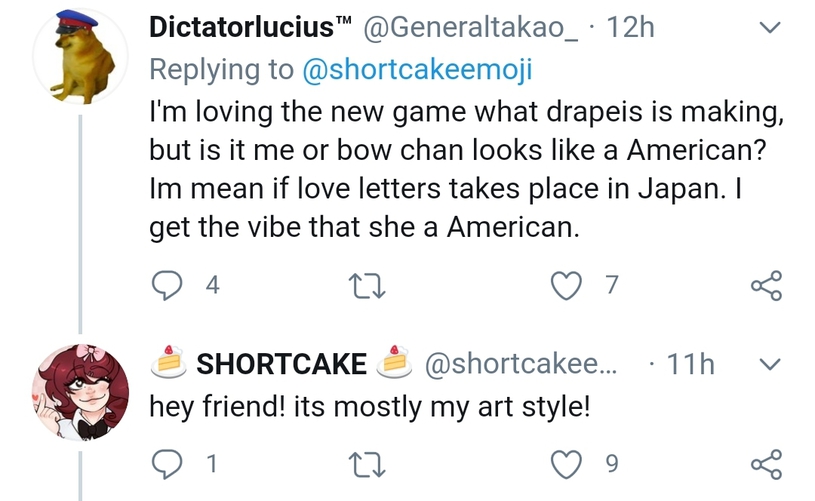Screen dimensions: 815x501
Task: Open the Dictatorlucius display name profile
Action: click(x=240, y=28)
